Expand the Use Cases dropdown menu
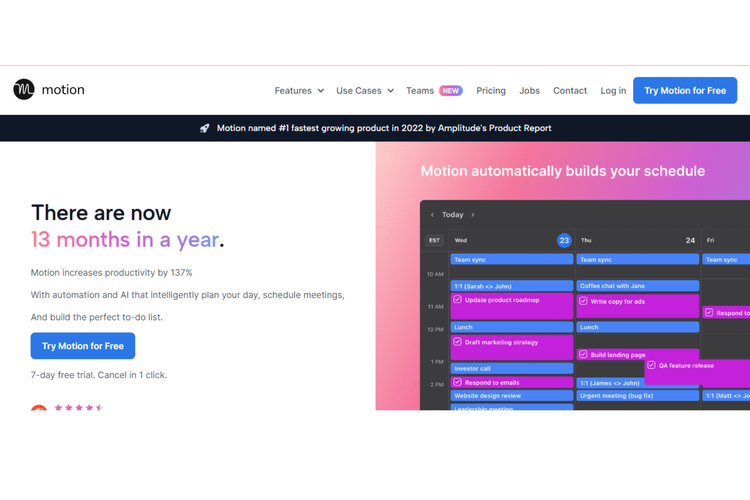The width and height of the screenshot is (750, 500). pos(365,90)
